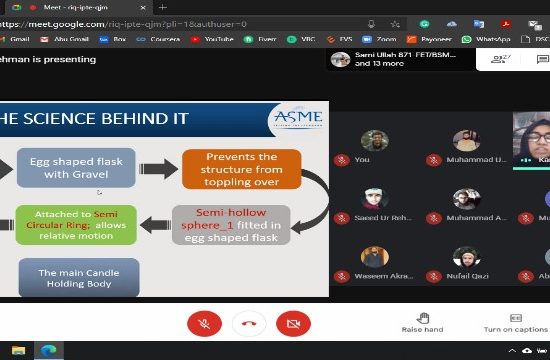Open the YouTube bookmark

click(212, 39)
